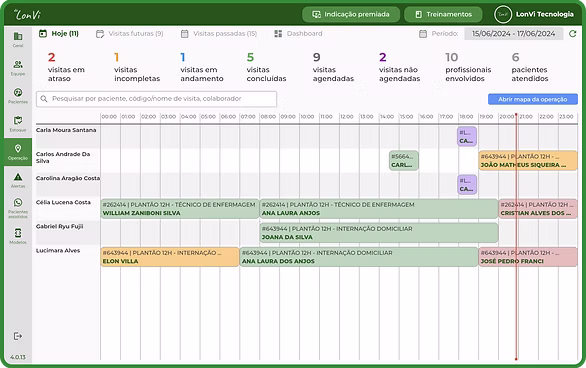The height and width of the screenshot is (368, 586).
Task: Click the calendar icon beside Período
Action: (423, 34)
